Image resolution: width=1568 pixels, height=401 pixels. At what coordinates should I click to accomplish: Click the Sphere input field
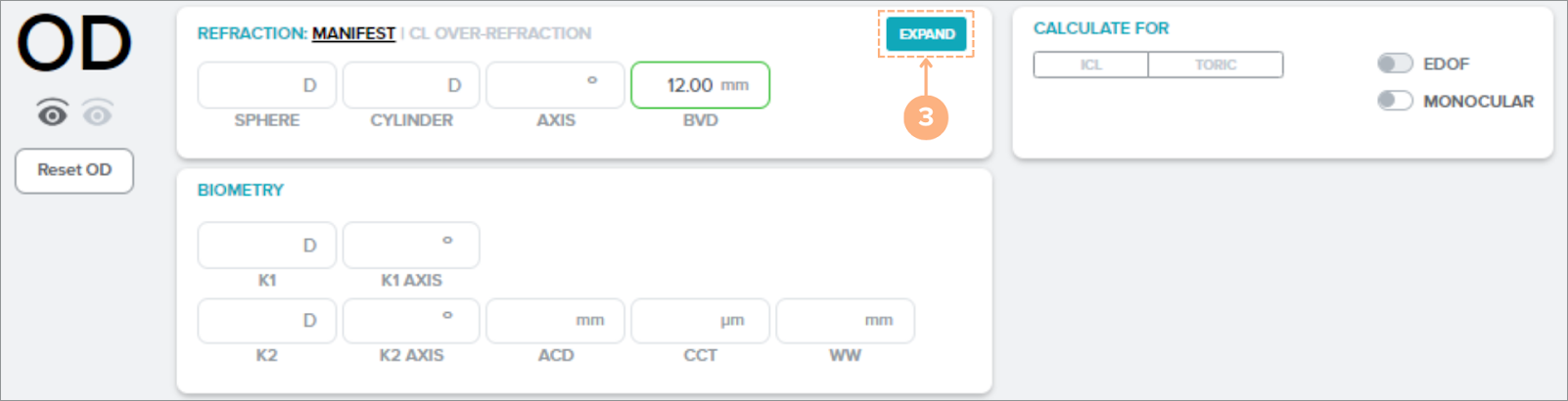pyautogui.click(x=266, y=85)
